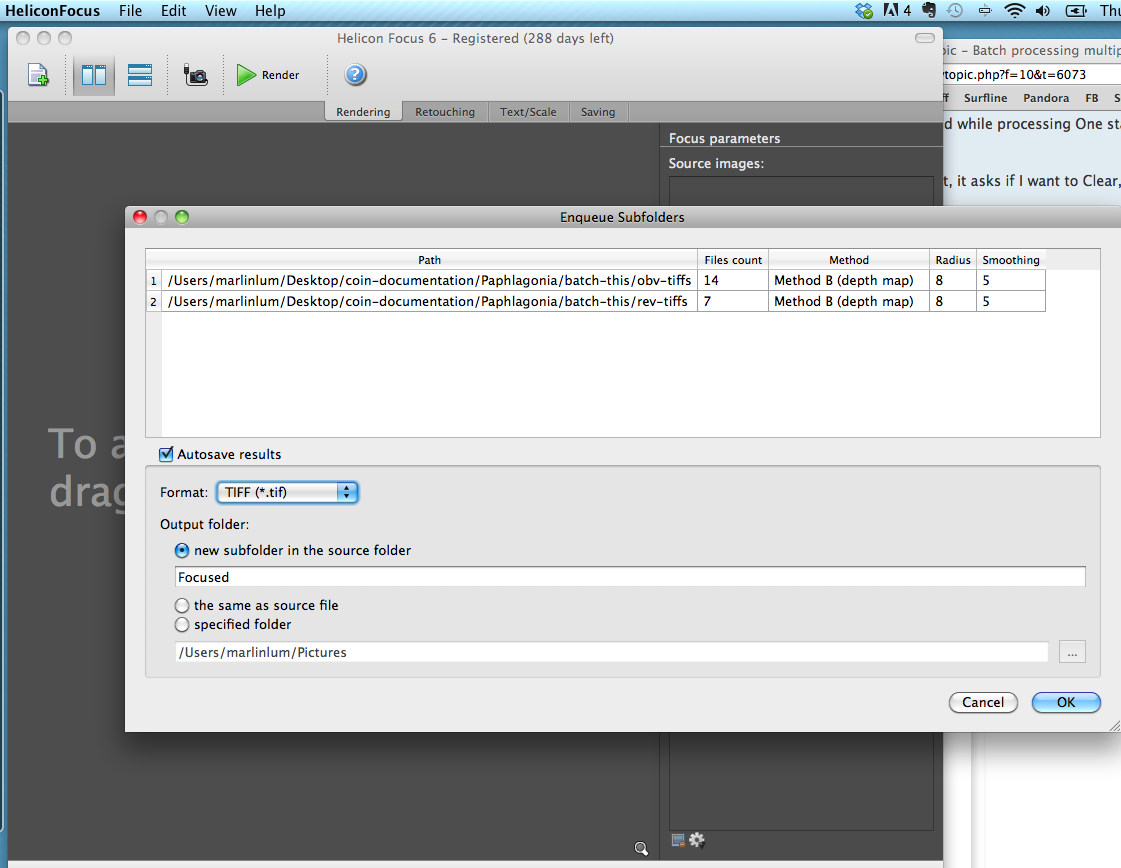Open the File menu
The height and width of the screenshot is (868, 1121).
130,11
